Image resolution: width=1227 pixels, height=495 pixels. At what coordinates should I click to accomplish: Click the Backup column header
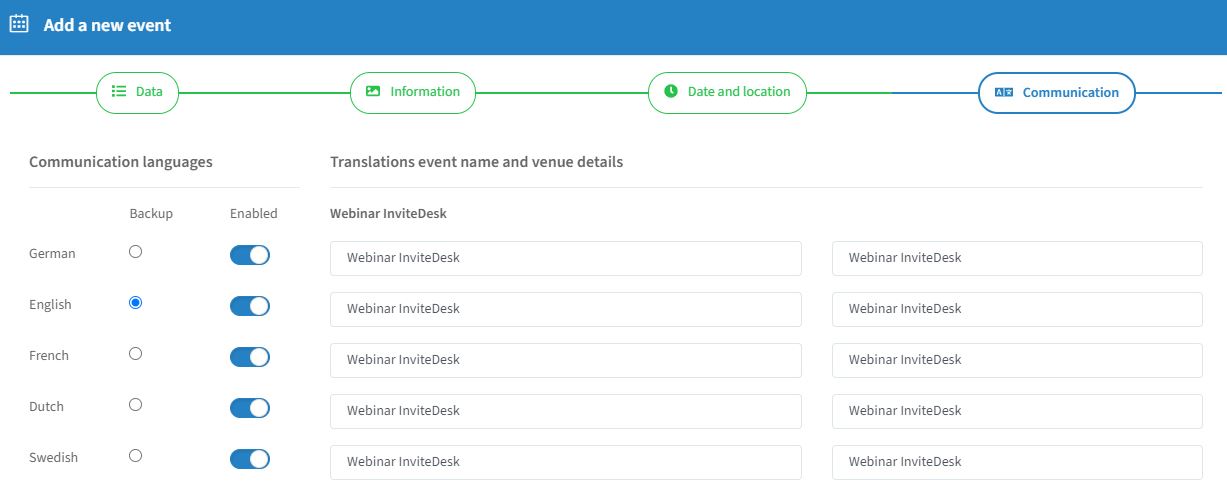[x=151, y=213]
